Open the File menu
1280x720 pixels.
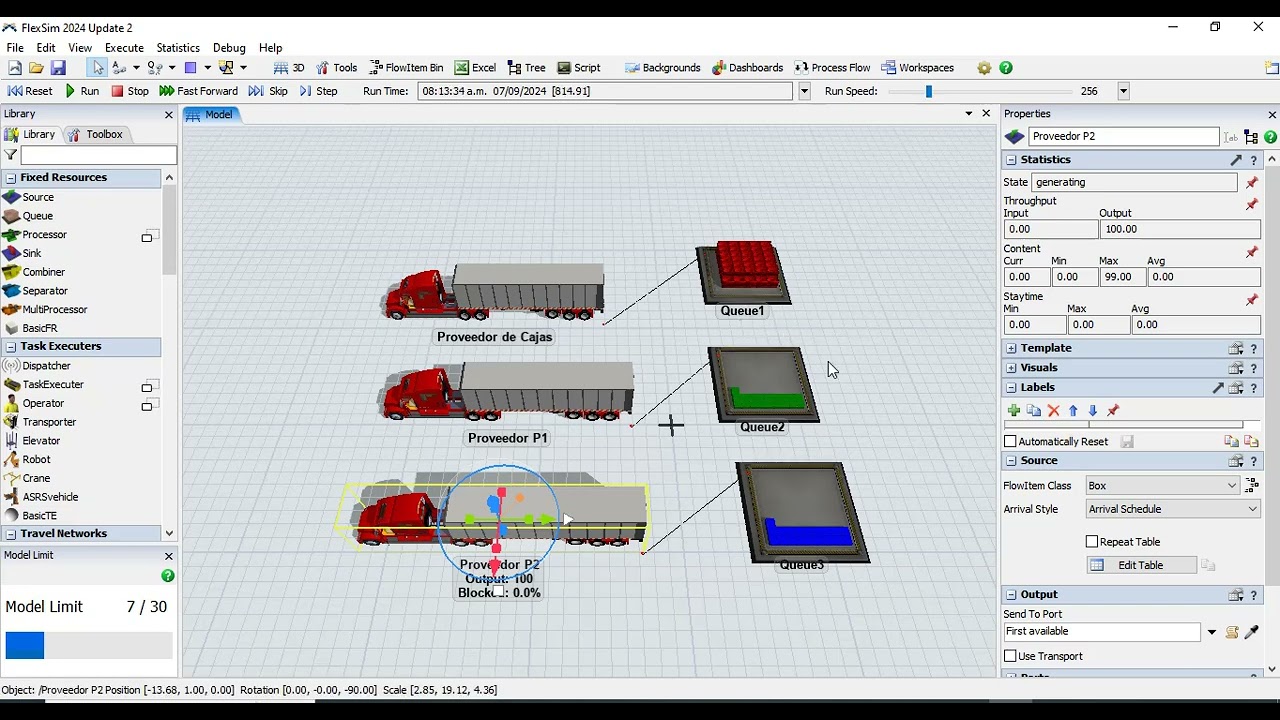15,48
